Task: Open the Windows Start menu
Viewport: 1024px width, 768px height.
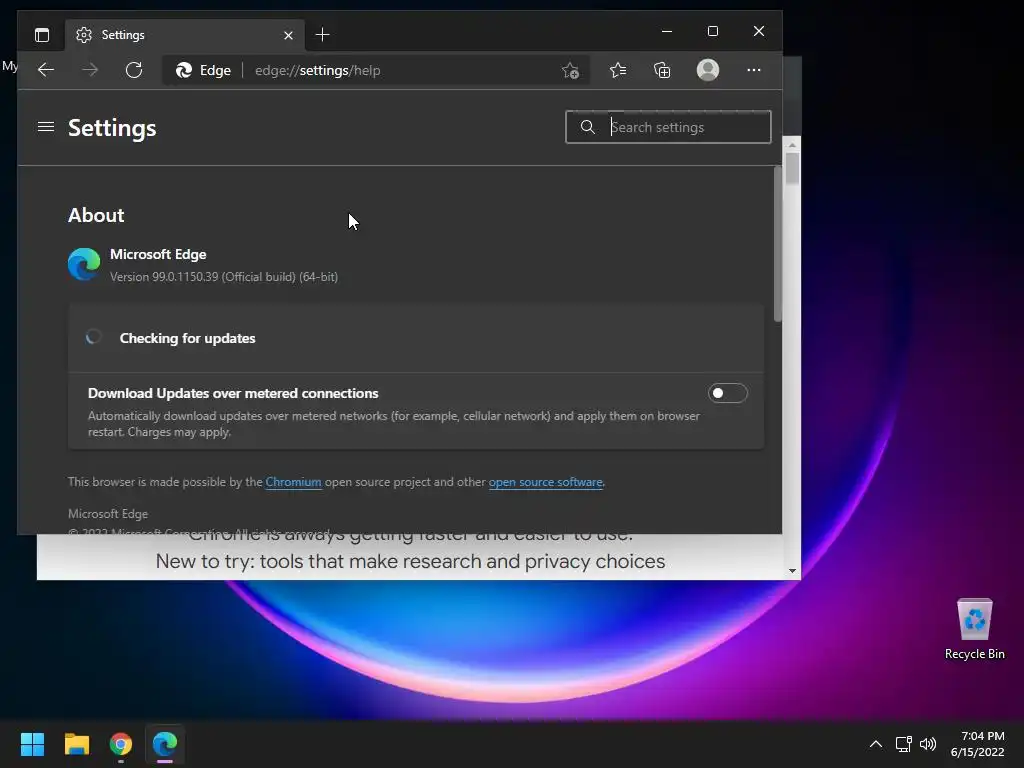Action: tap(32, 744)
